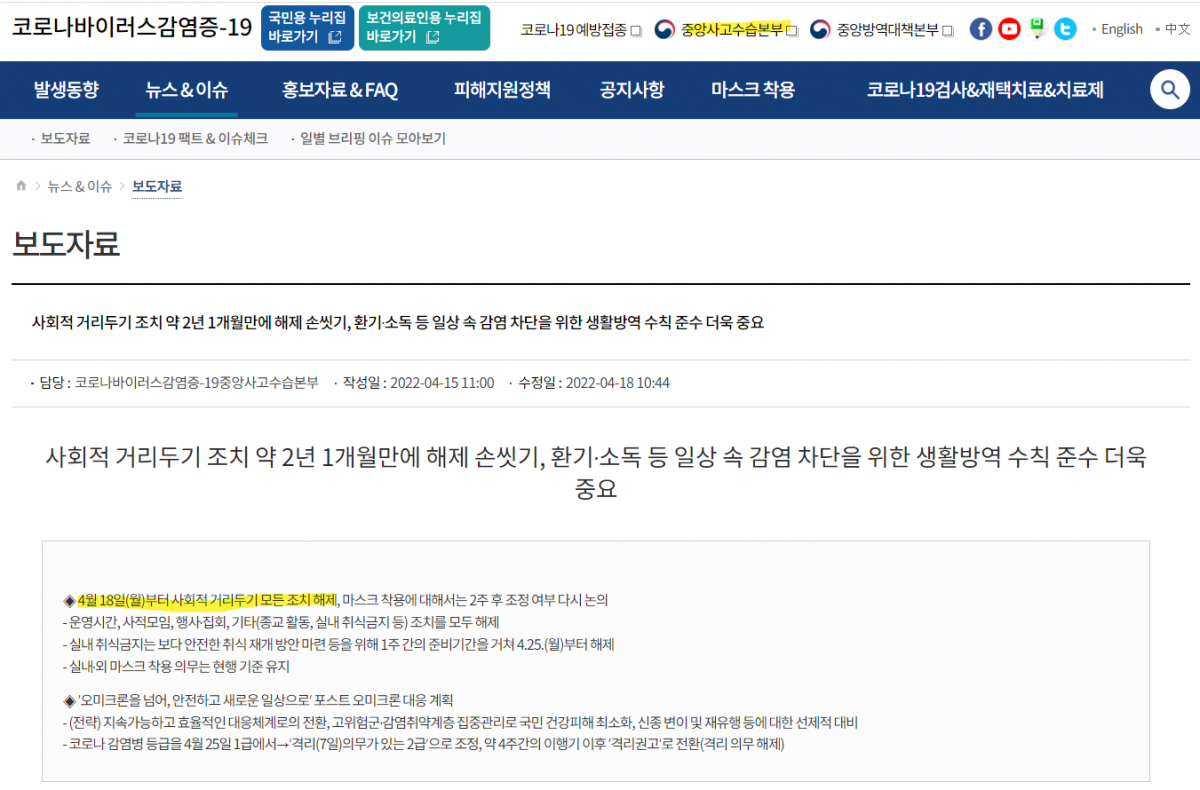Open the 공지사항 main menu

coord(631,90)
